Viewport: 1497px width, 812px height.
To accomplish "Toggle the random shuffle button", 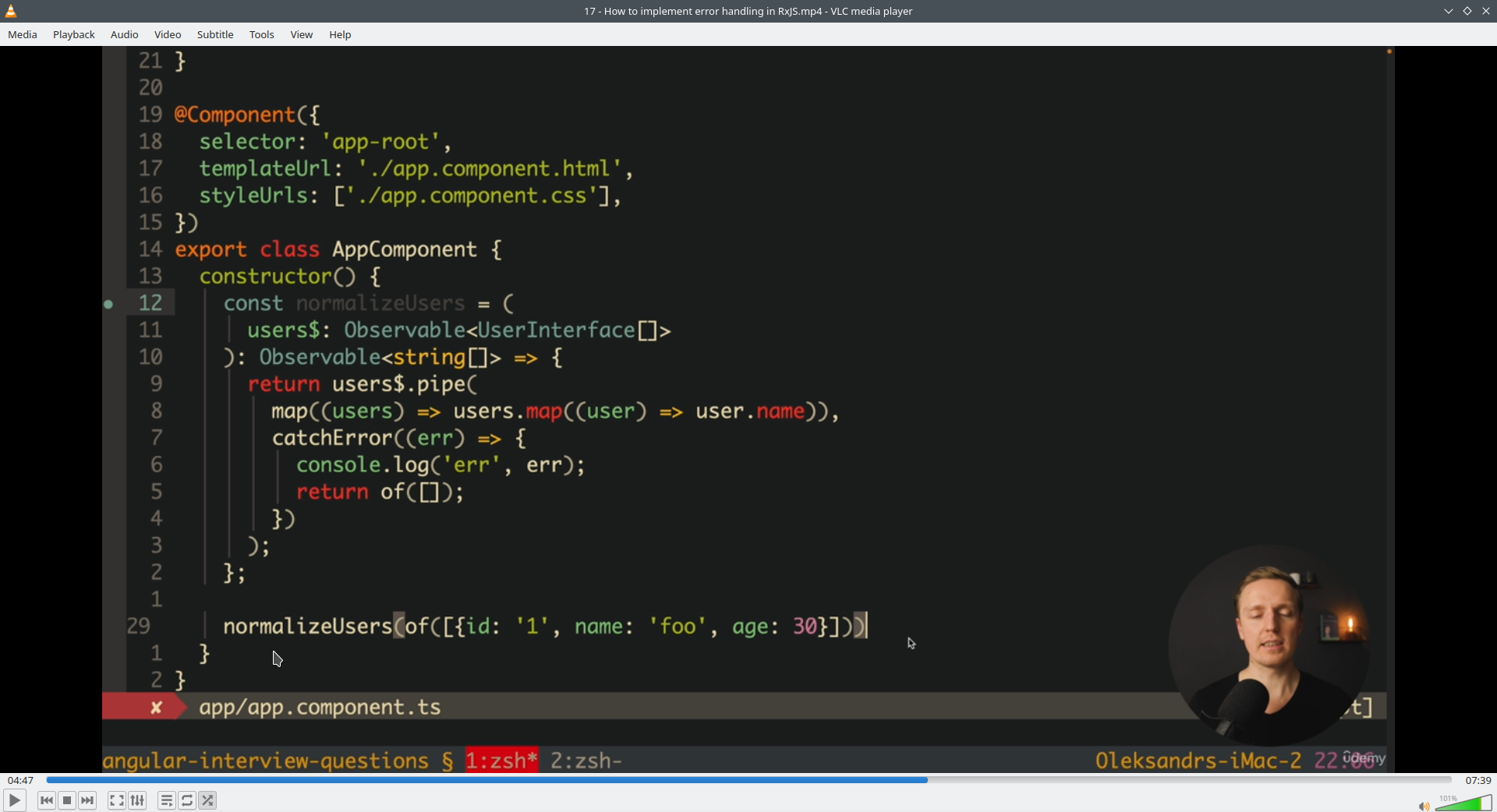I will [x=208, y=800].
